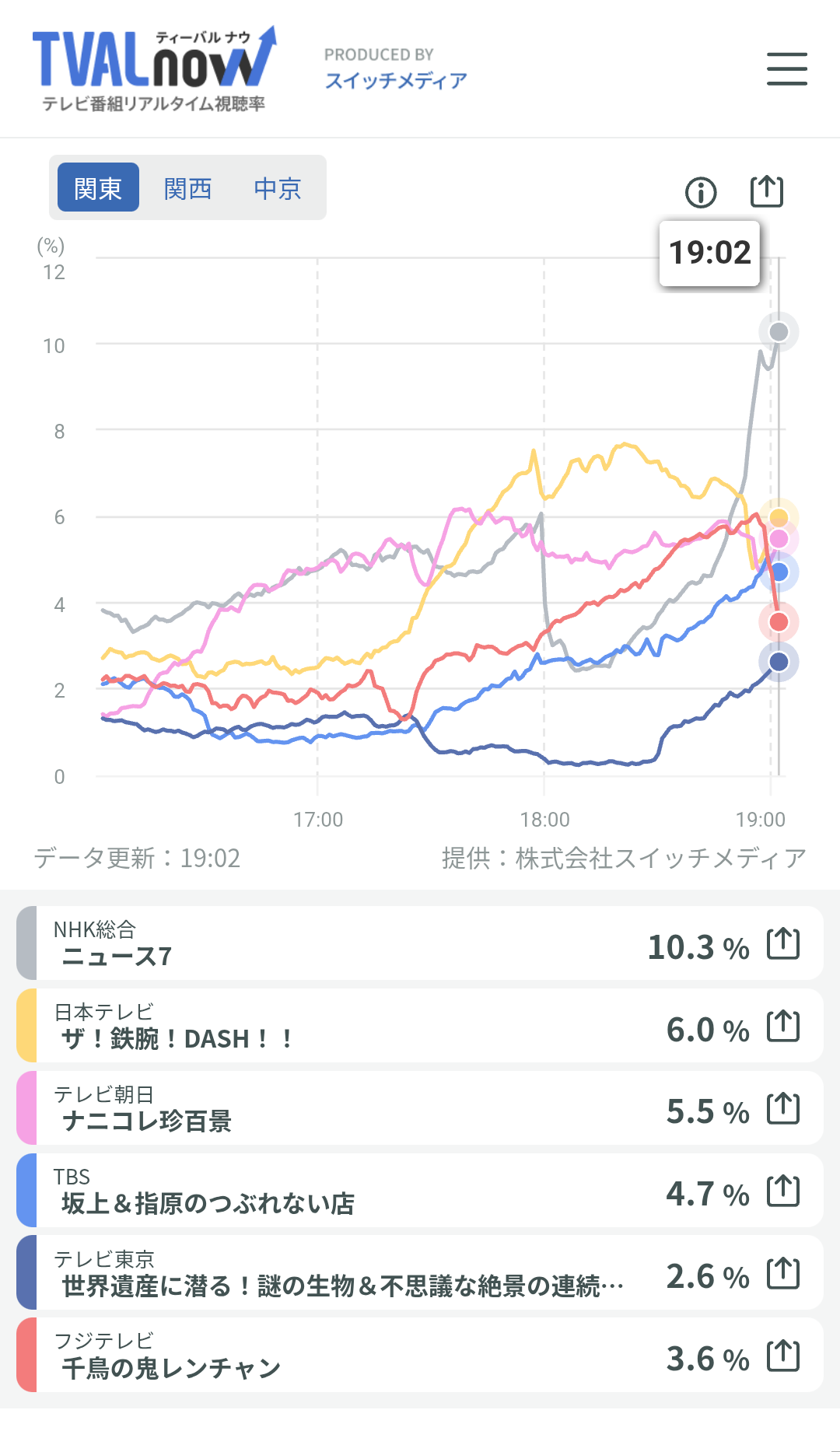Select the gray NHK data point on chart
840x1452 pixels.
779,332
